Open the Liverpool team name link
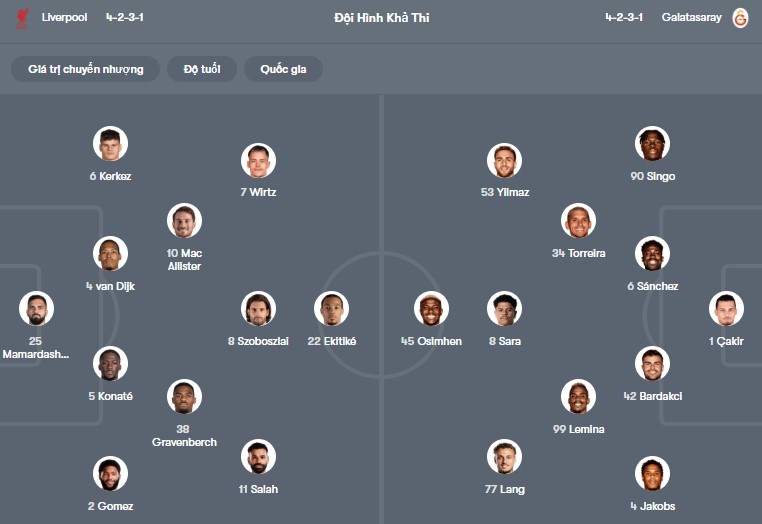The width and height of the screenshot is (762, 524). tap(65, 18)
